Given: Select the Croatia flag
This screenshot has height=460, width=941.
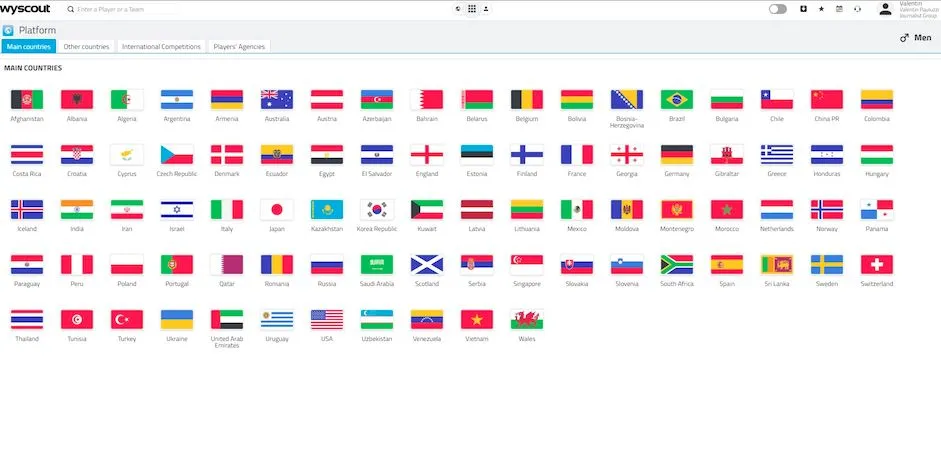Looking at the screenshot, I should (77, 155).
